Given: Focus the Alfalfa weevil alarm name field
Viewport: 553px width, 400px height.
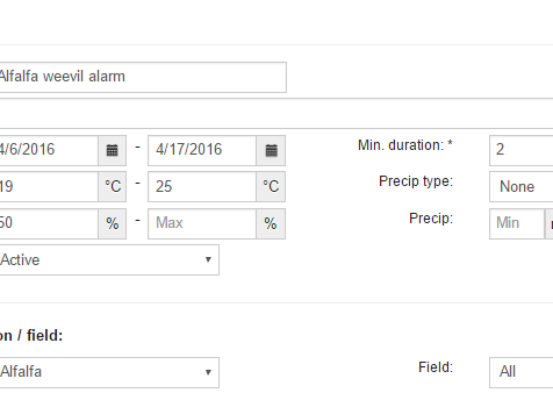Looking at the screenshot, I should click(143, 77).
